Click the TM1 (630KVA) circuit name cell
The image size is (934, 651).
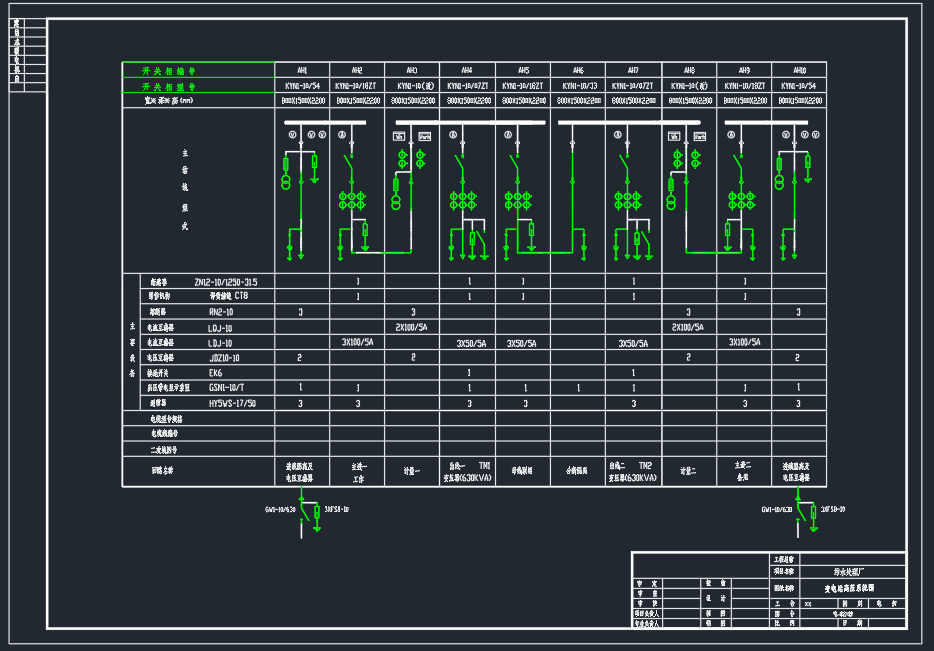pyautogui.click(x=467, y=472)
